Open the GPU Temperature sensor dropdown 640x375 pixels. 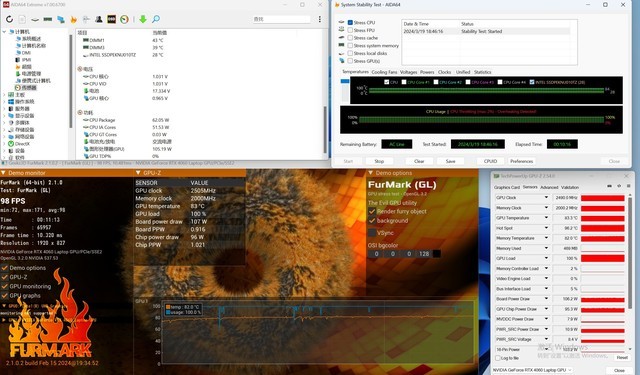(x=546, y=218)
